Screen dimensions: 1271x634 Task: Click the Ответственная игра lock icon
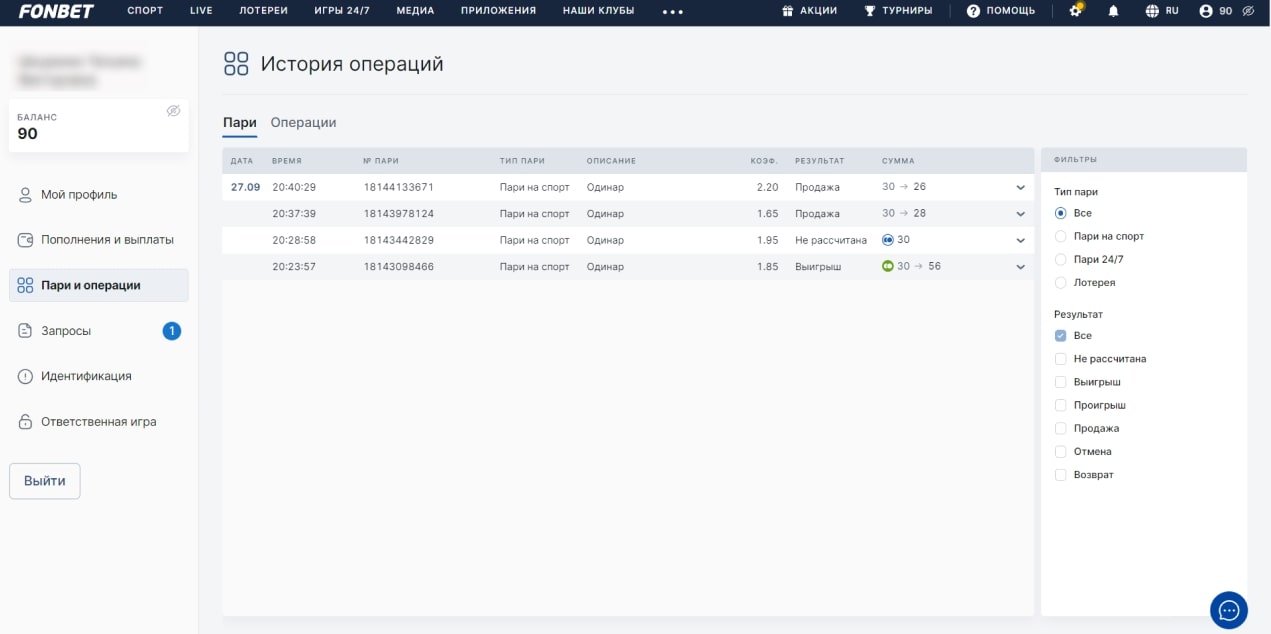click(x=26, y=422)
